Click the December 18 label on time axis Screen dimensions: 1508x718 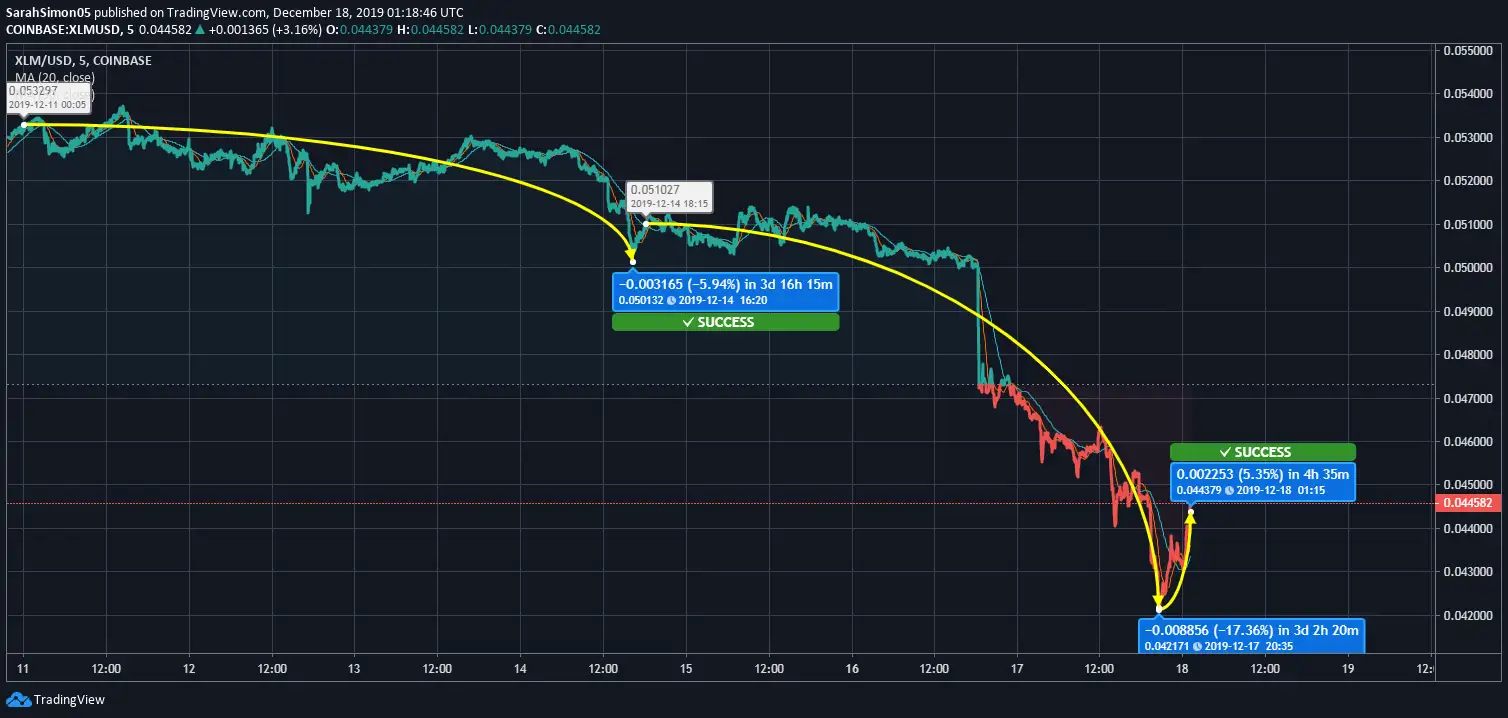click(1182, 668)
